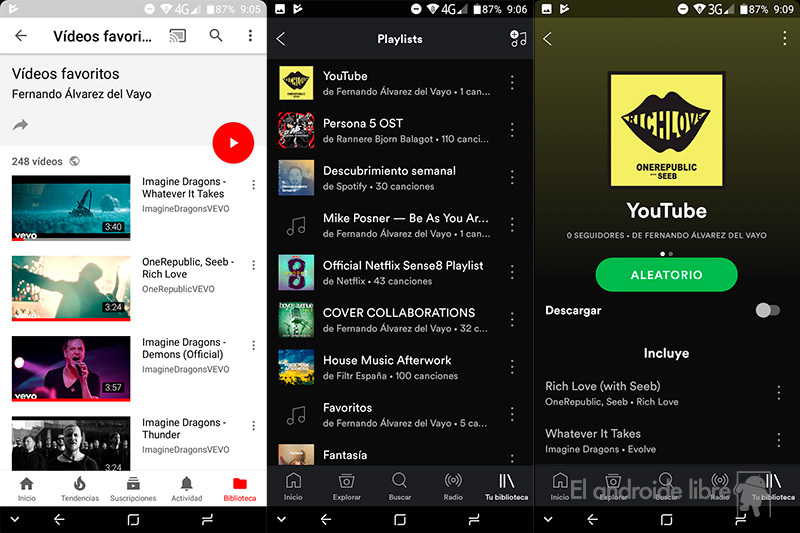Image resolution: width=800 pixels, height=533 pixels.
Task: Go back from Spotify Playlists screen
Action: click(x=281, y=39)
